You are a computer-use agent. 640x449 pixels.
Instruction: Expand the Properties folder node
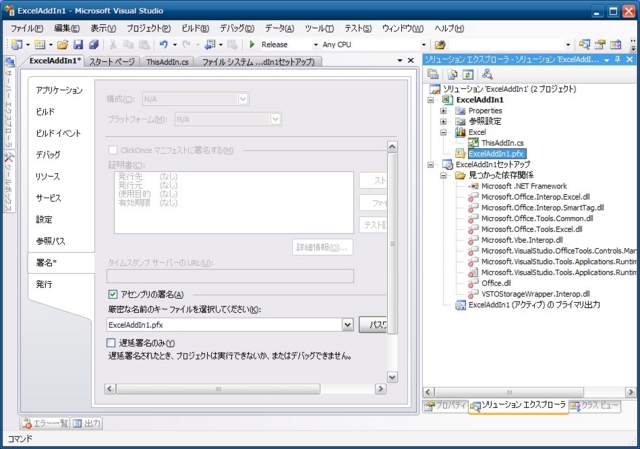point(443,111)
